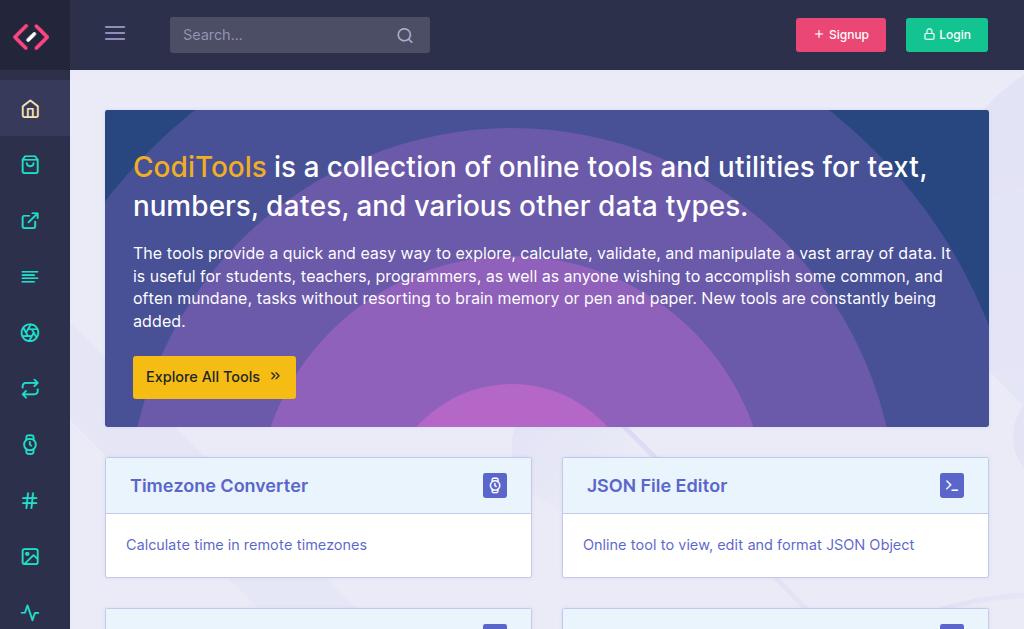Open the text lines sidebar icon
Image resolution: width=1024 pixels, height=629 pixels.
click(30, 277)
